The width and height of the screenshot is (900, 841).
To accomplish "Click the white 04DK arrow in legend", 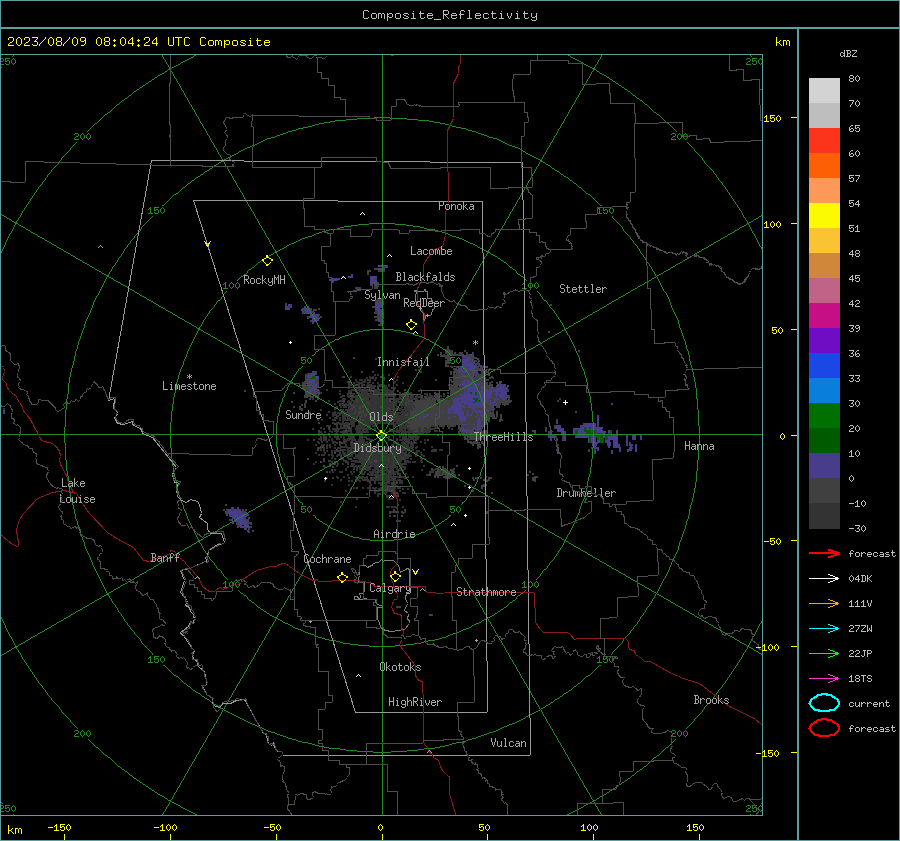I will [x=824, y=579].
